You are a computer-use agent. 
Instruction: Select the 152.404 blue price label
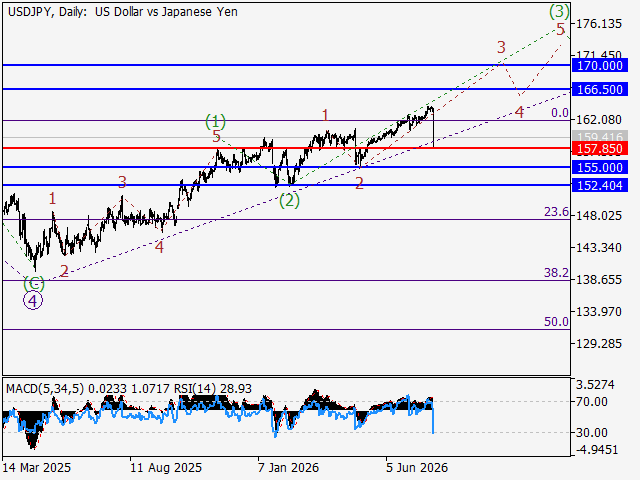(x=600, y=185)
